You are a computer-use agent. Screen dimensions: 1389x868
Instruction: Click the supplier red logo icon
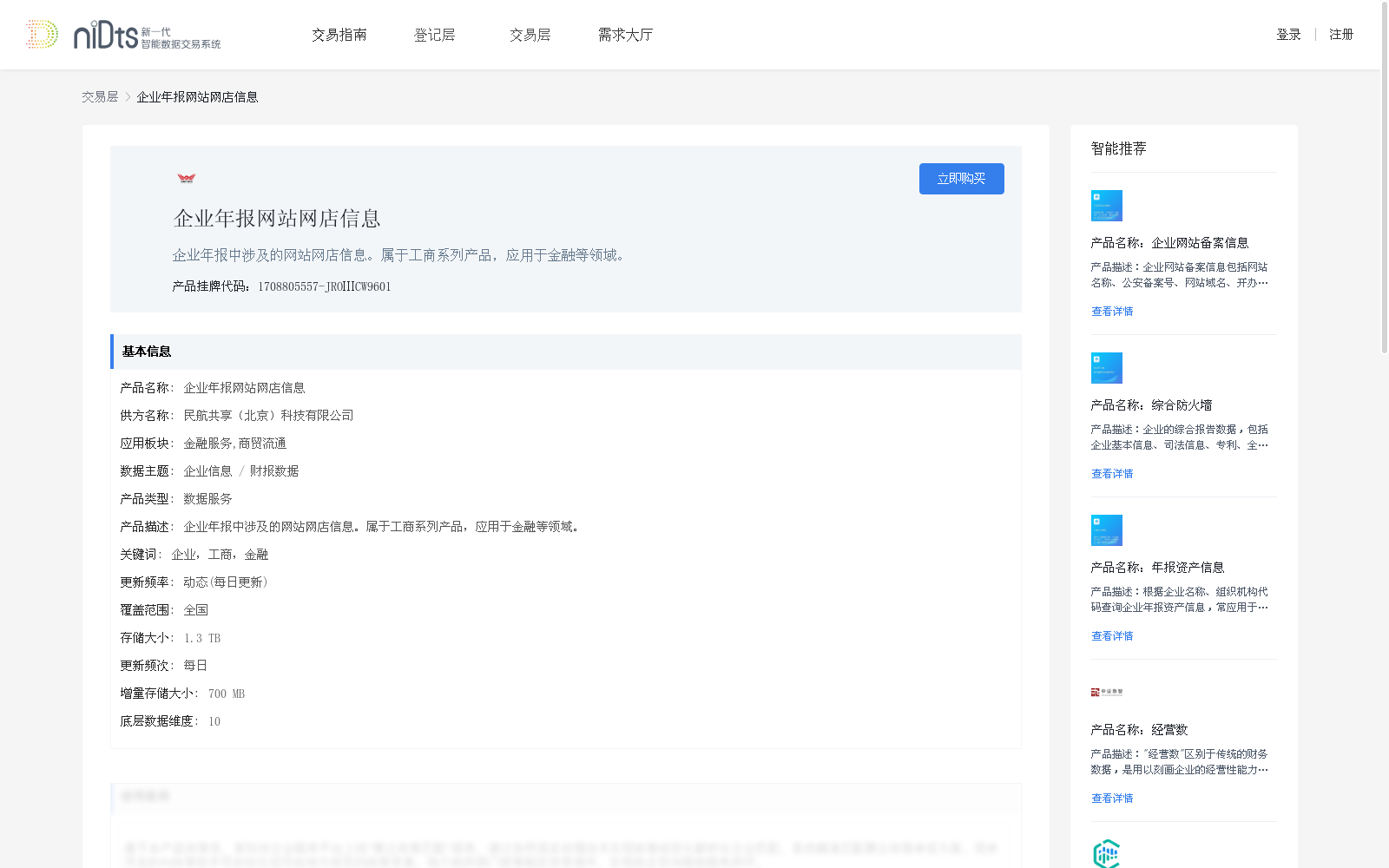point(187,178)
